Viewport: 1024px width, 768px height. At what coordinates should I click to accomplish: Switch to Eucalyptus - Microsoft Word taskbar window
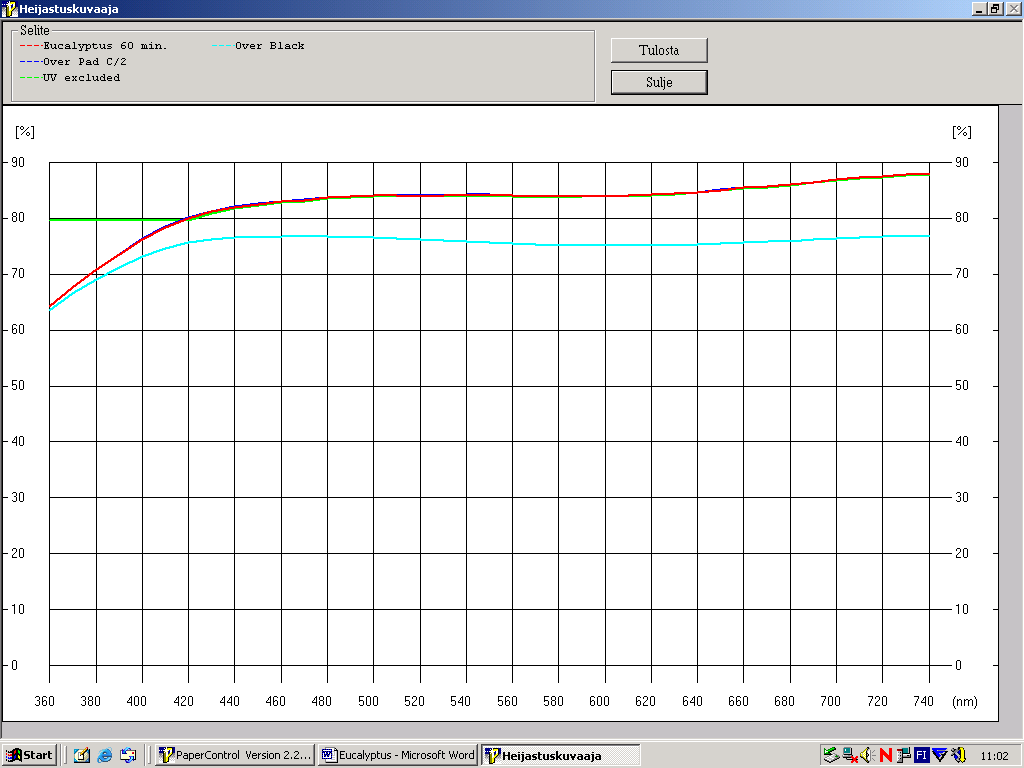click(x=398, y=755)
